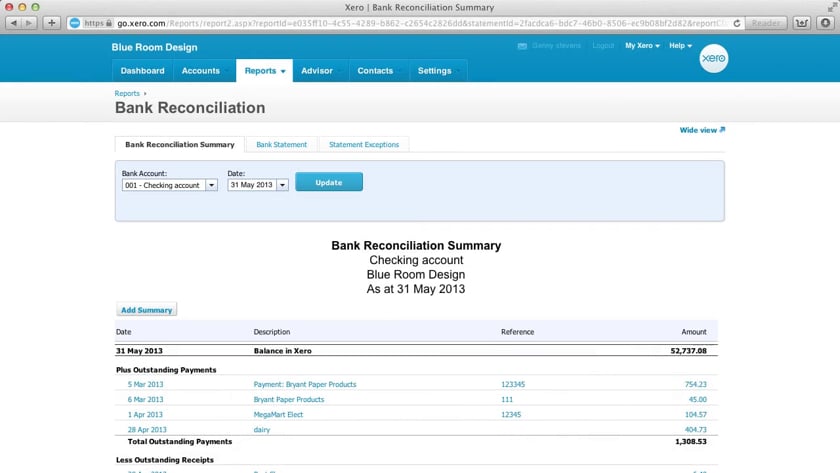Click amount 45.00
Viewport: 840px width, 473px height.
point(698,400)
